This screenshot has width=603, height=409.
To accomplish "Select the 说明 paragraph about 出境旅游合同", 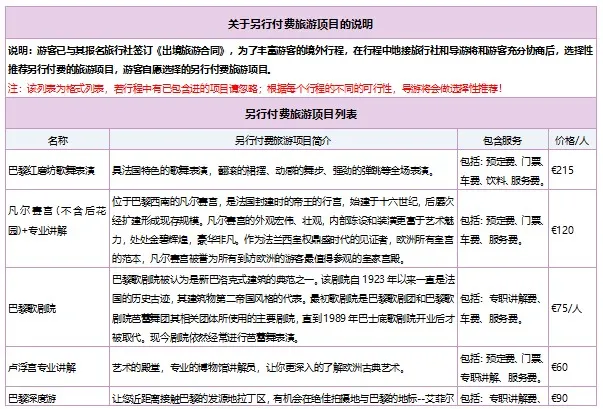I will [x=301, y=61].
